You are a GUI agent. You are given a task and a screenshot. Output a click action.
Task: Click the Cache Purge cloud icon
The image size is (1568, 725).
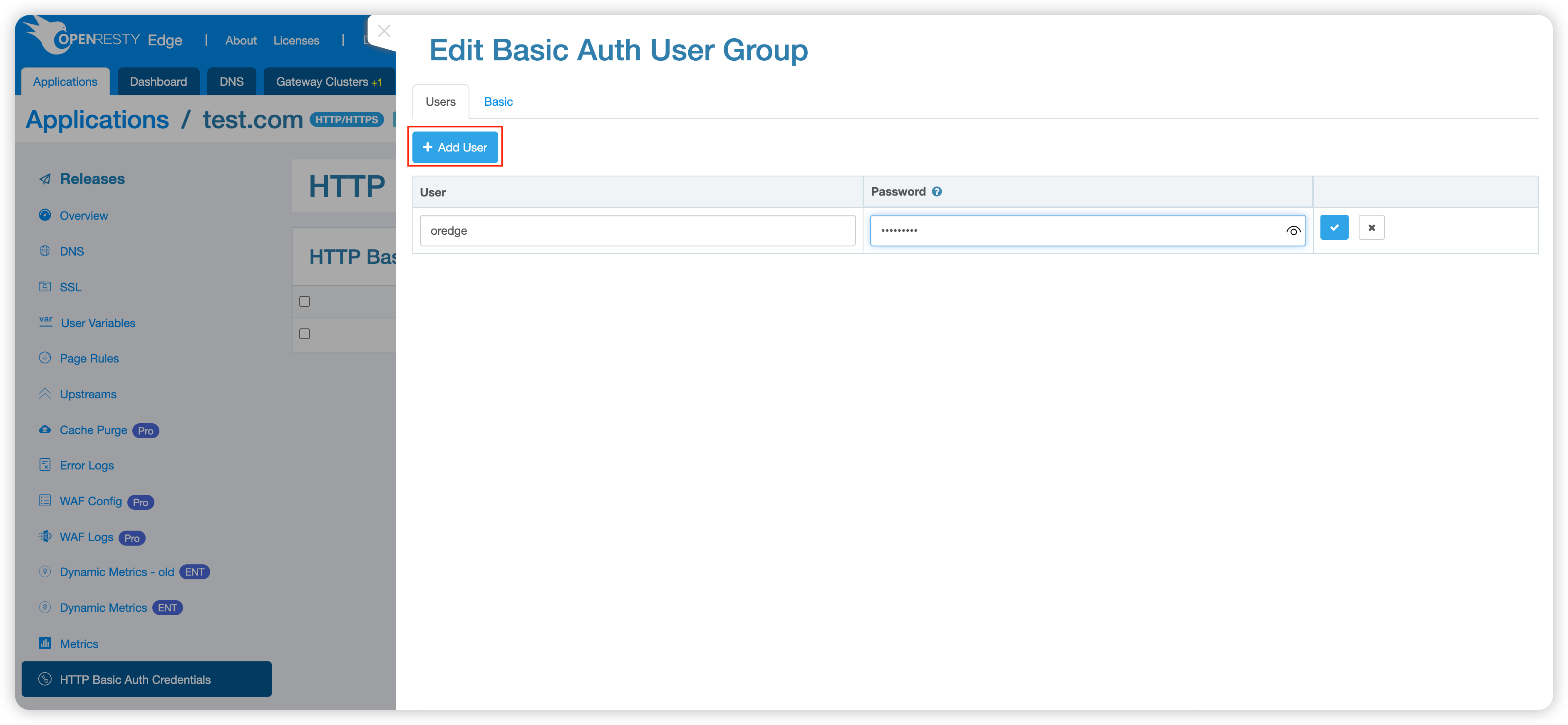[x=45, y=430]
